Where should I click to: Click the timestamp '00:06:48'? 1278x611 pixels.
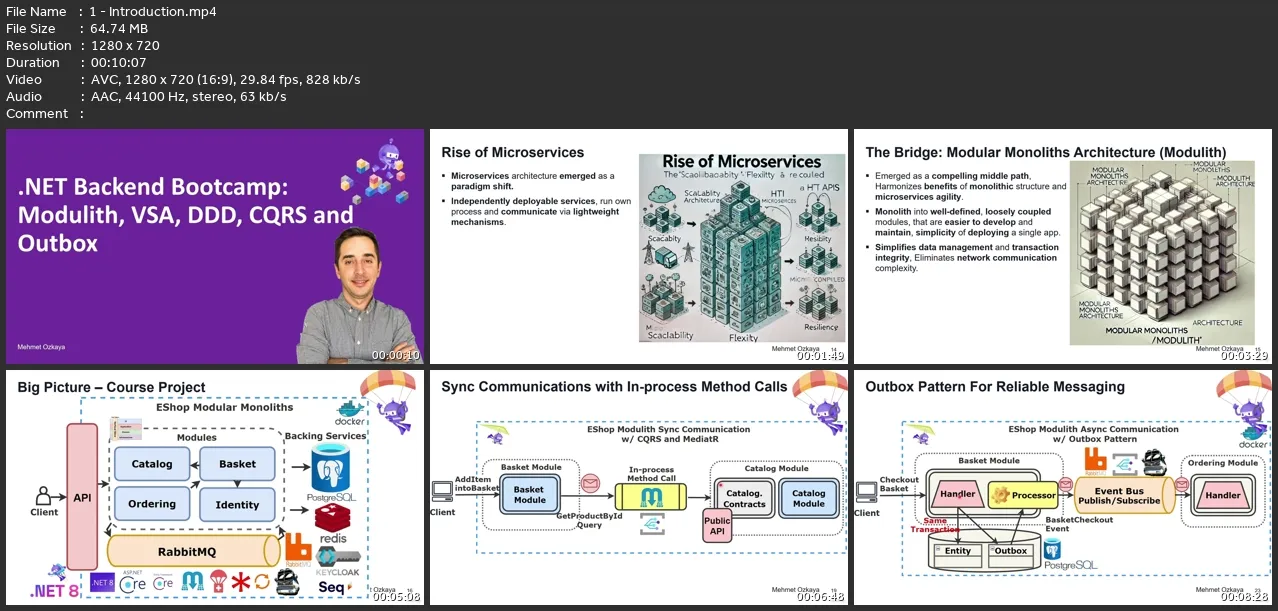pyautogui.click(x=820, y=596)
